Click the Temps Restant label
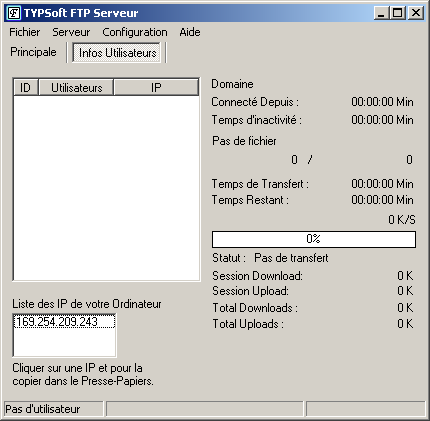The image size is (430, 421). (x=250, y=200)
